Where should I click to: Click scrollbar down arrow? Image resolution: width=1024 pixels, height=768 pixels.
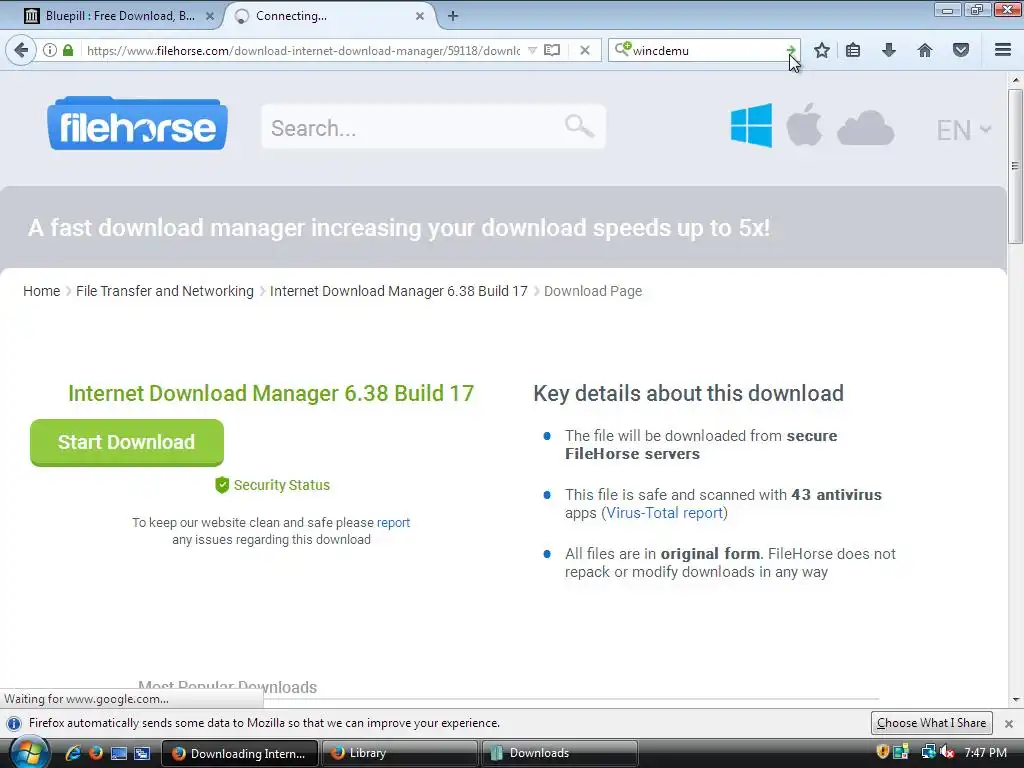click(1015, 699)
